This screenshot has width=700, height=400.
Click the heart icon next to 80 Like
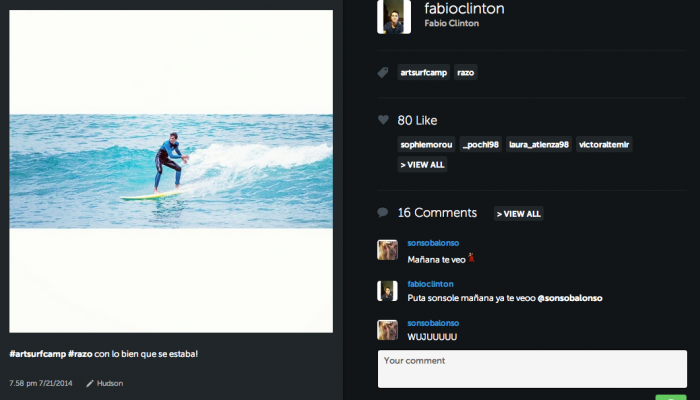click(383, 120)
